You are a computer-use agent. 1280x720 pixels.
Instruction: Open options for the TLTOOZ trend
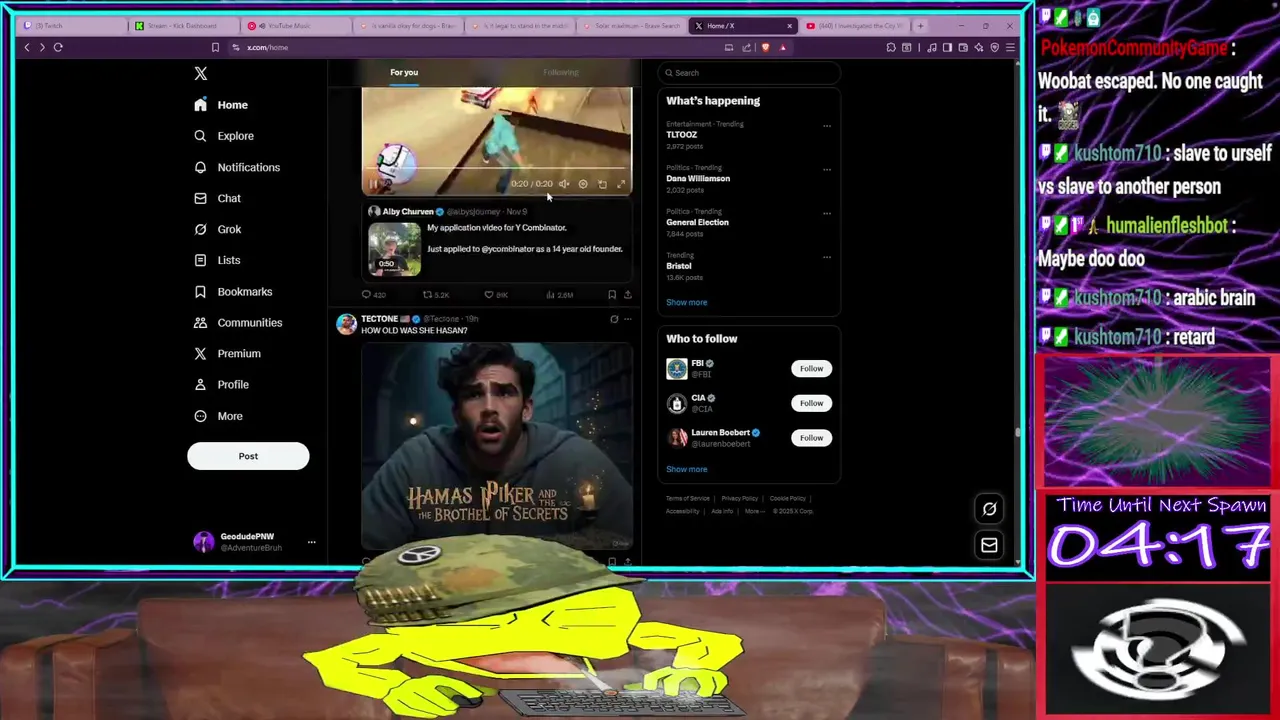tap(826, 126)
